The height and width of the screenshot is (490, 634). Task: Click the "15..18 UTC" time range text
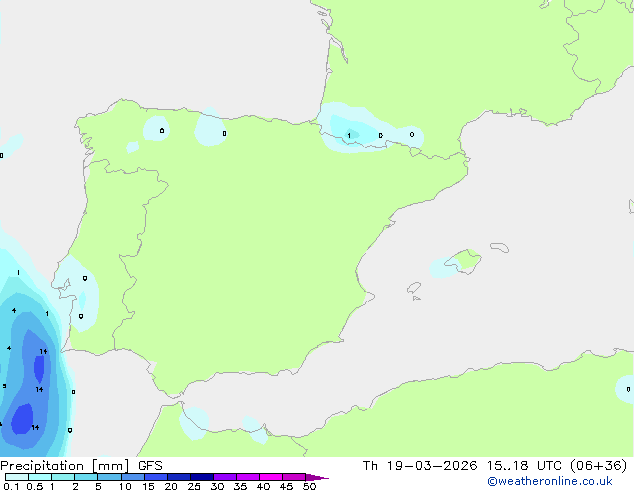click(x=524, y=466)
